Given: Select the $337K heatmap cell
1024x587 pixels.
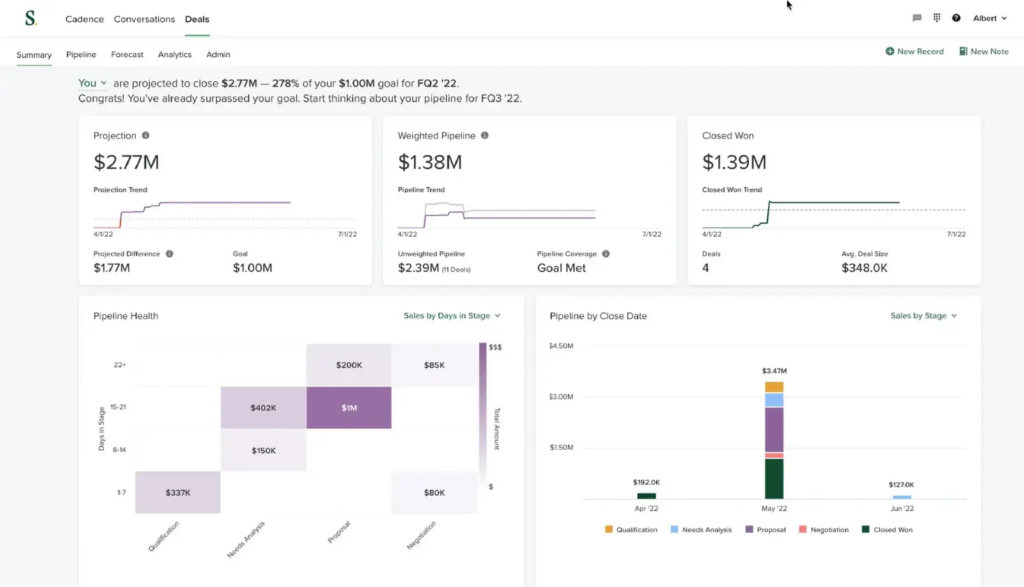Looking at the screenshot, I should [178, 492].
